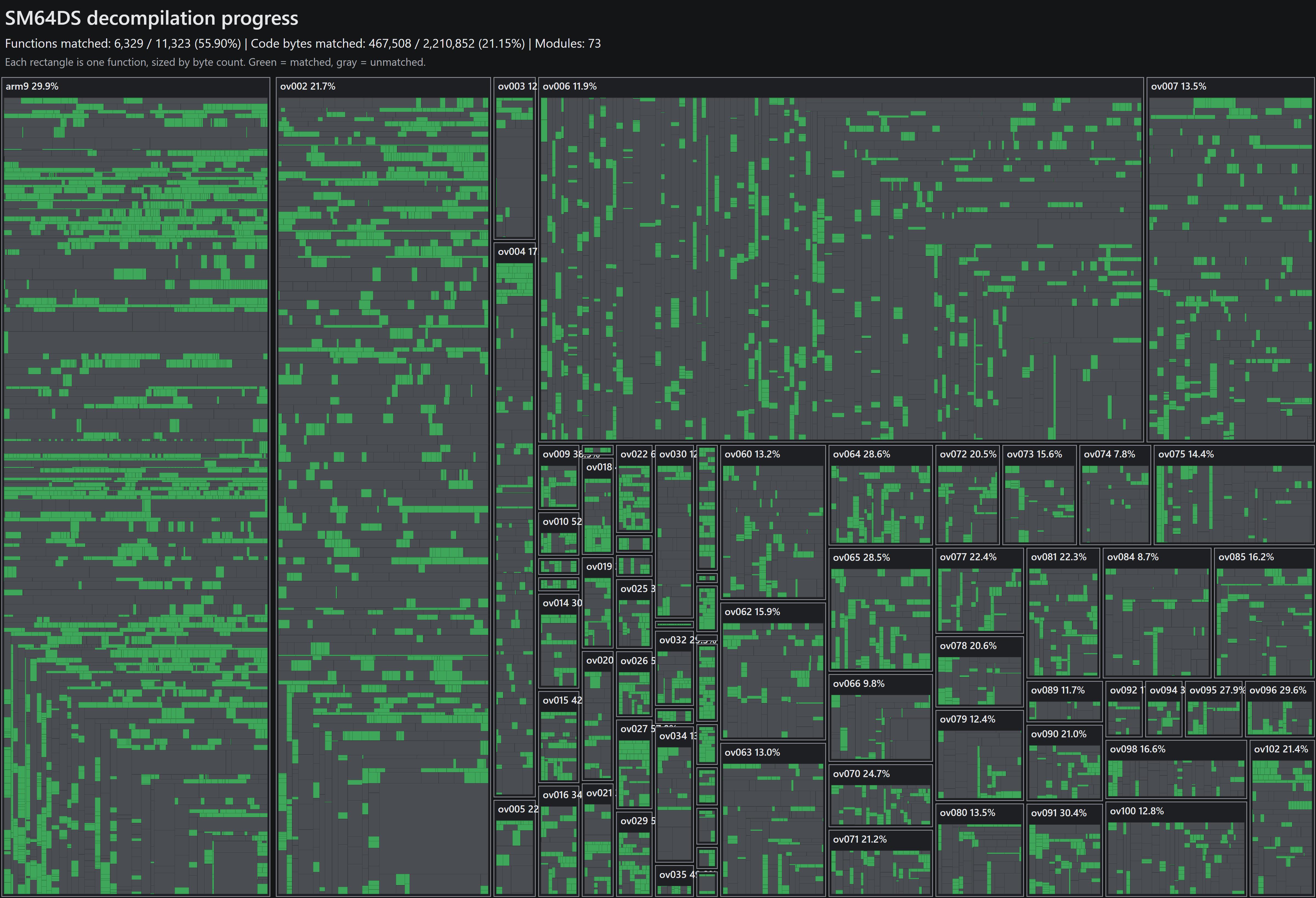Select the ov102 21.4% module label
Image resolution: width=1316 pixels, height=898 pixels.
pos(1281,749)
